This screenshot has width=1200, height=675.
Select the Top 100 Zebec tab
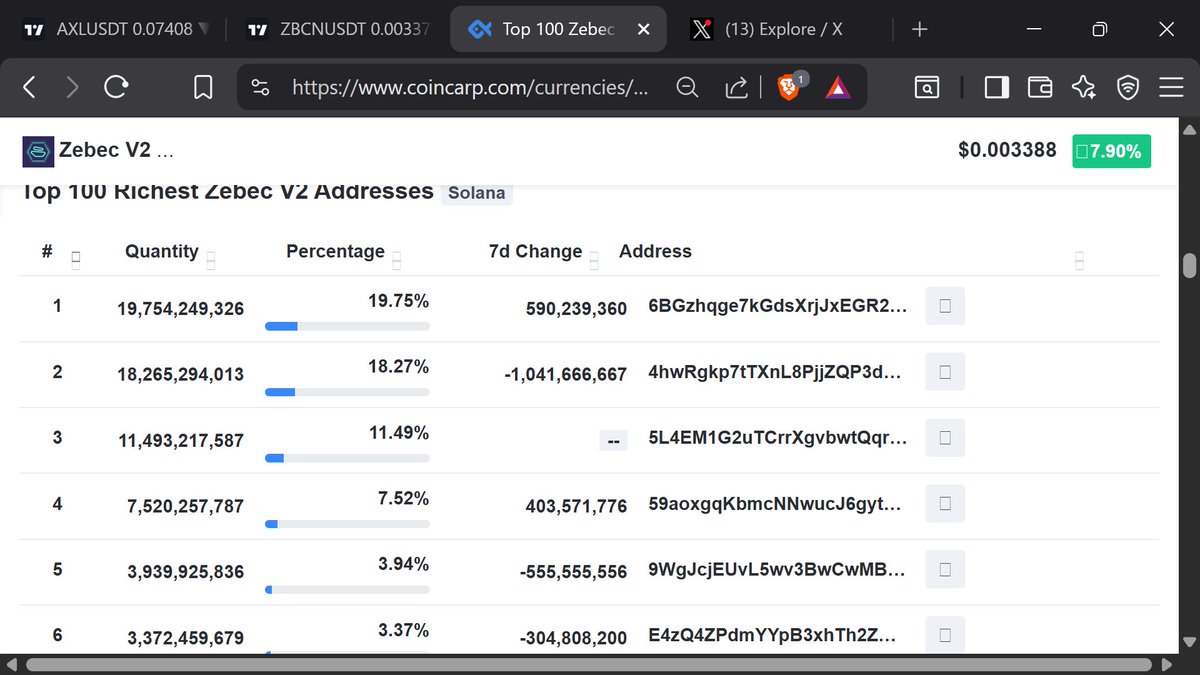coord(560,29)
